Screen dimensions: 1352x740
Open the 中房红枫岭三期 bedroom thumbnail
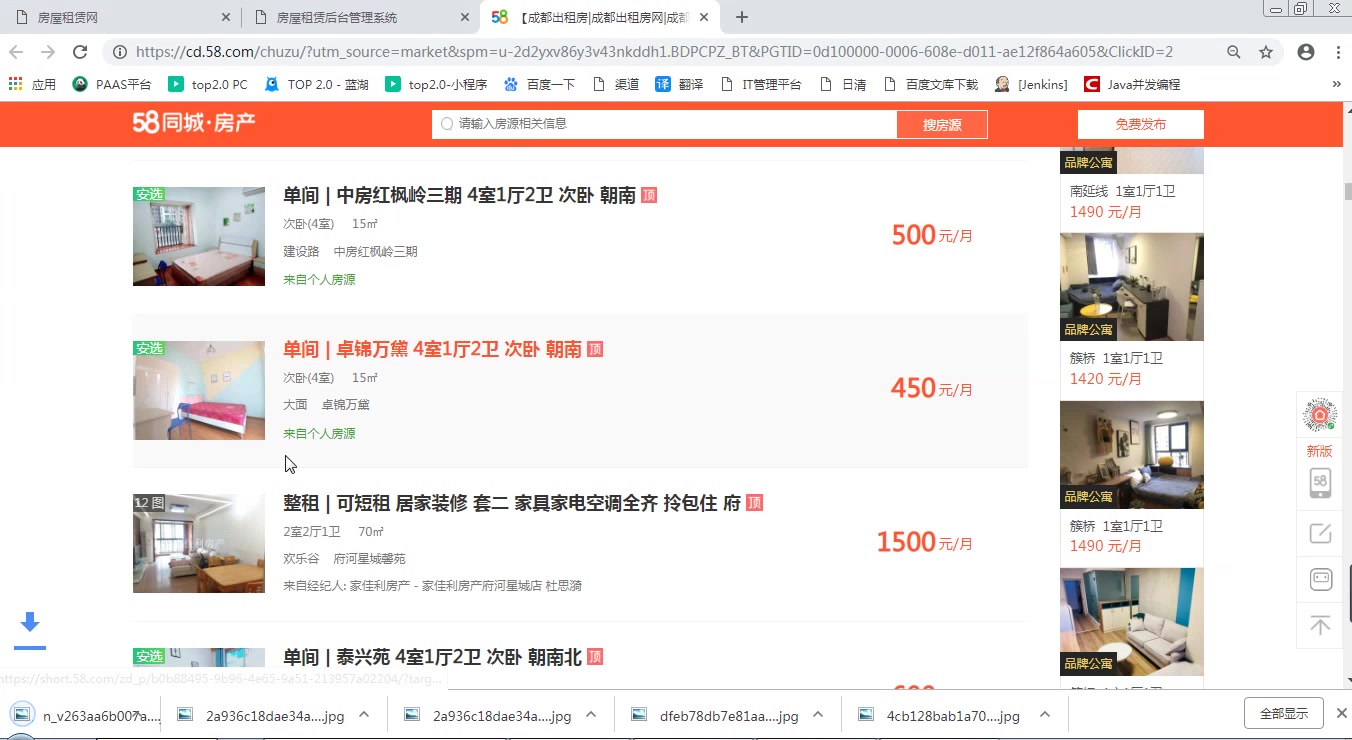coord(199,236)
